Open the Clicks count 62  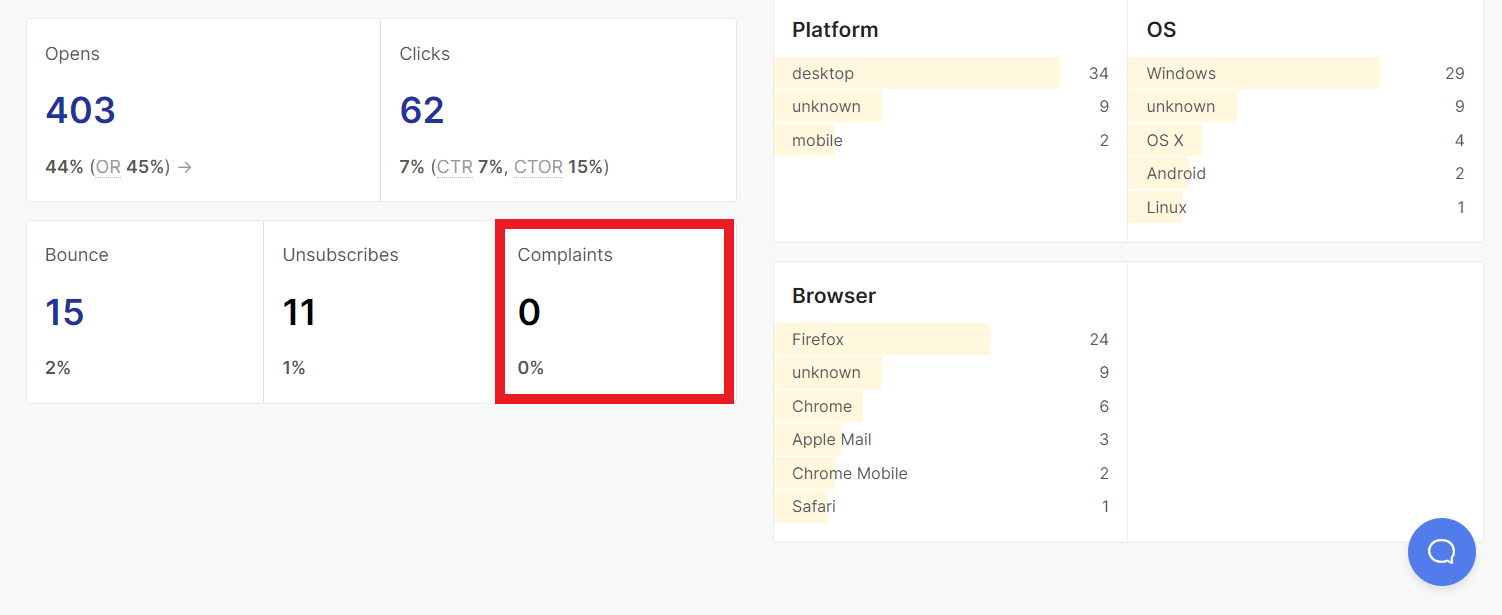422,110
